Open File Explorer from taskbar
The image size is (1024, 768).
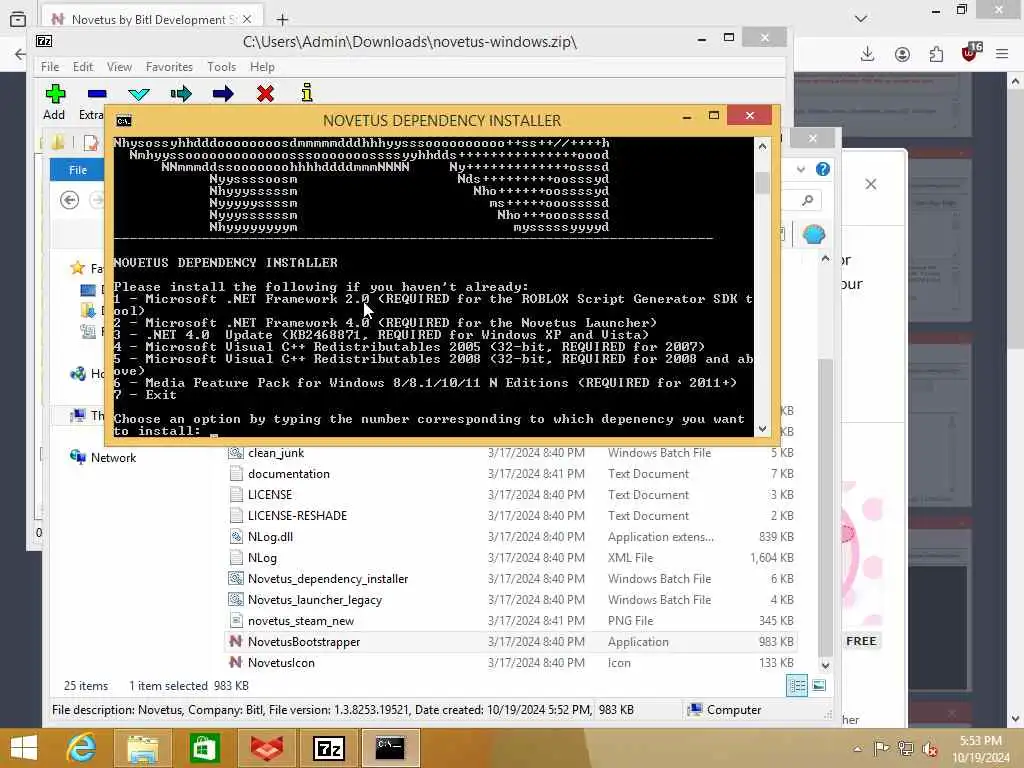(x=142, y=748)
